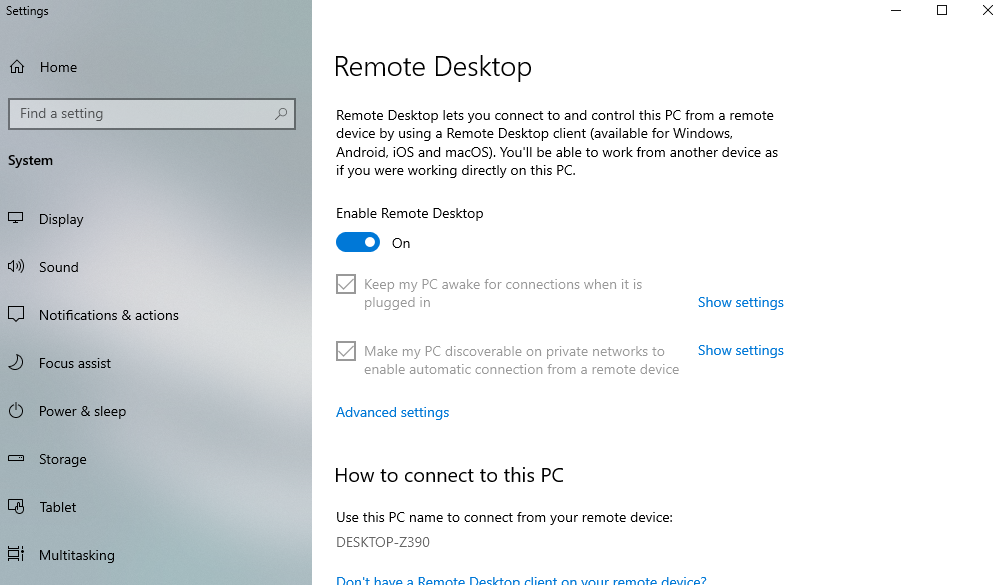Select Sound in the System menu
The width and height of the screenshot is (1005, 585).
59,267
